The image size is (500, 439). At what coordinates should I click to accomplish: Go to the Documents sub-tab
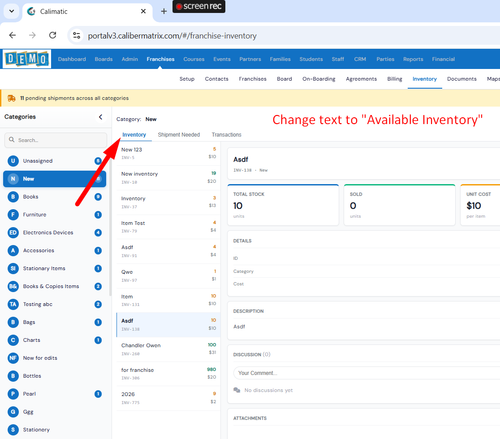(x=462, y=79)
